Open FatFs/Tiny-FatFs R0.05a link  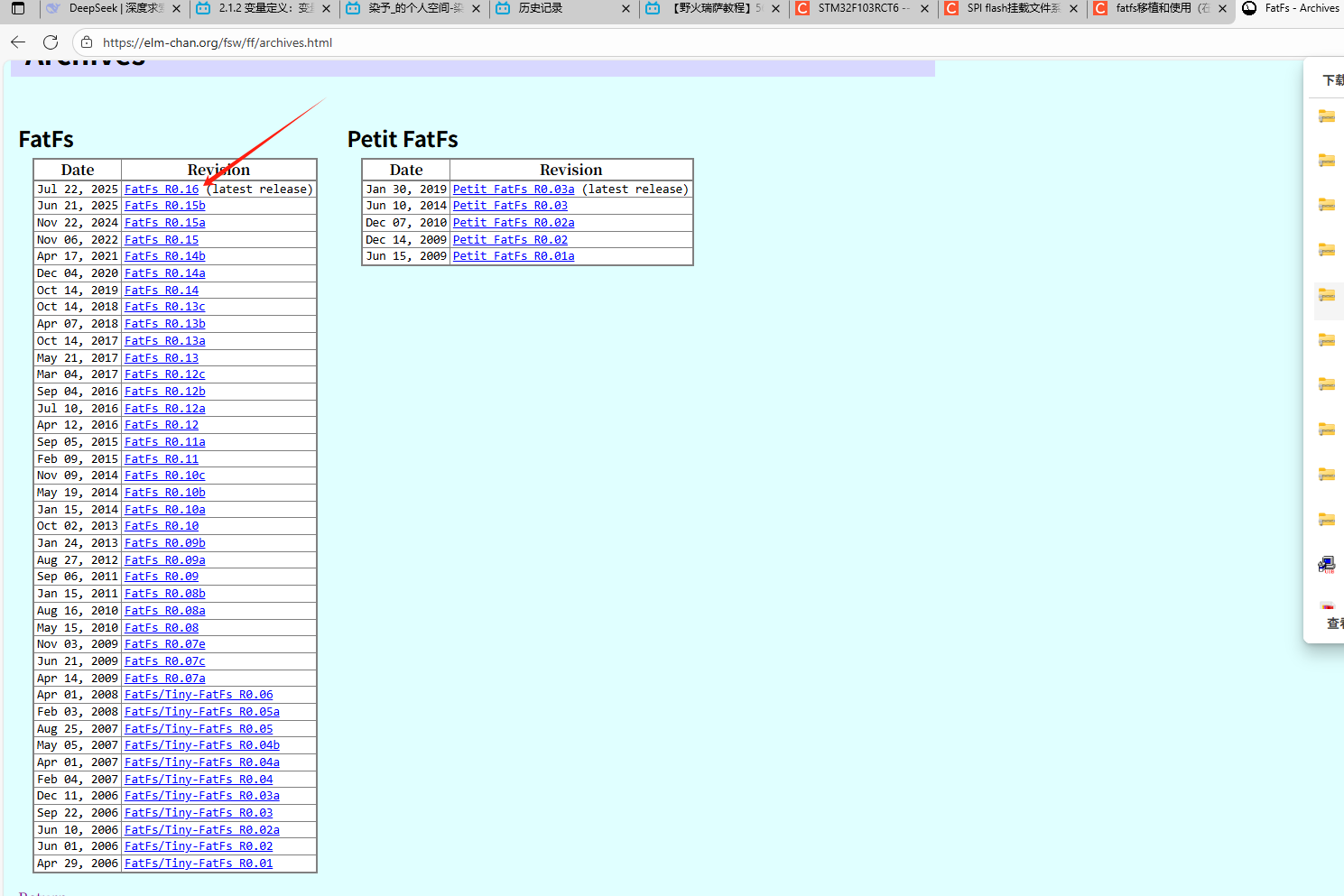(202, 712)
